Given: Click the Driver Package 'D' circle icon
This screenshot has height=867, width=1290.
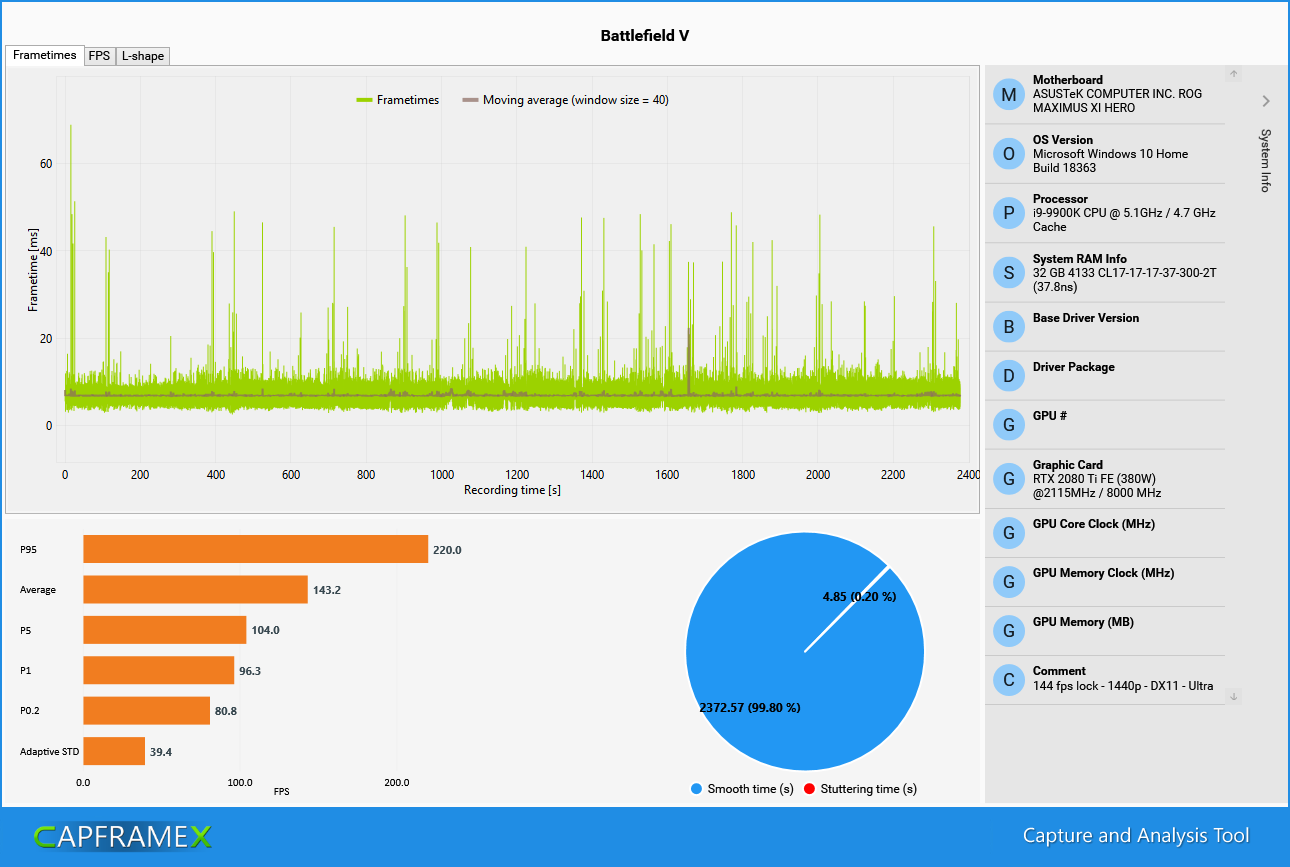Looking at the screenshot, I should [1009, 376].
